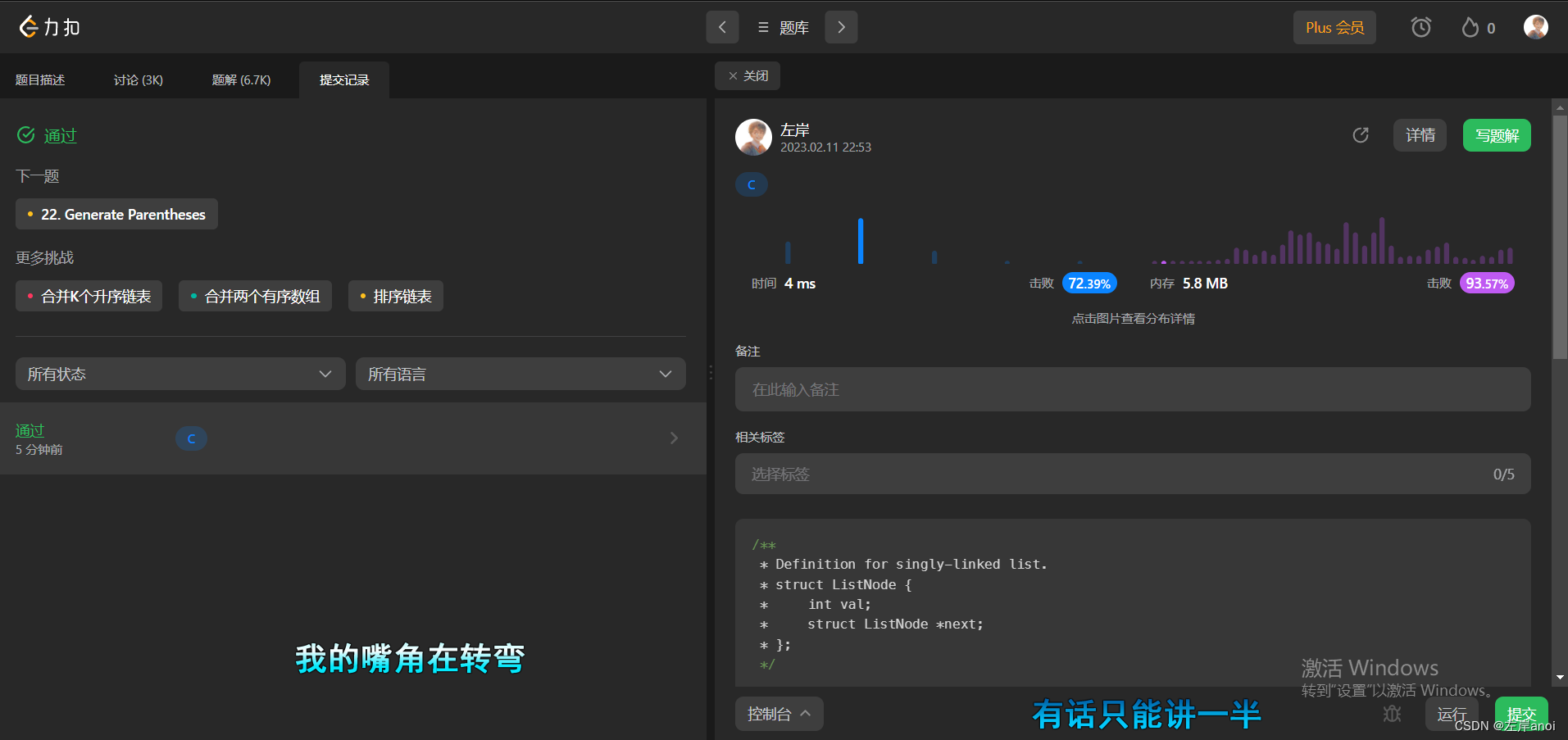Open the 选择标签 tag selector
The height and width of the screenshot is (740, 1568).
(1133, 474)
